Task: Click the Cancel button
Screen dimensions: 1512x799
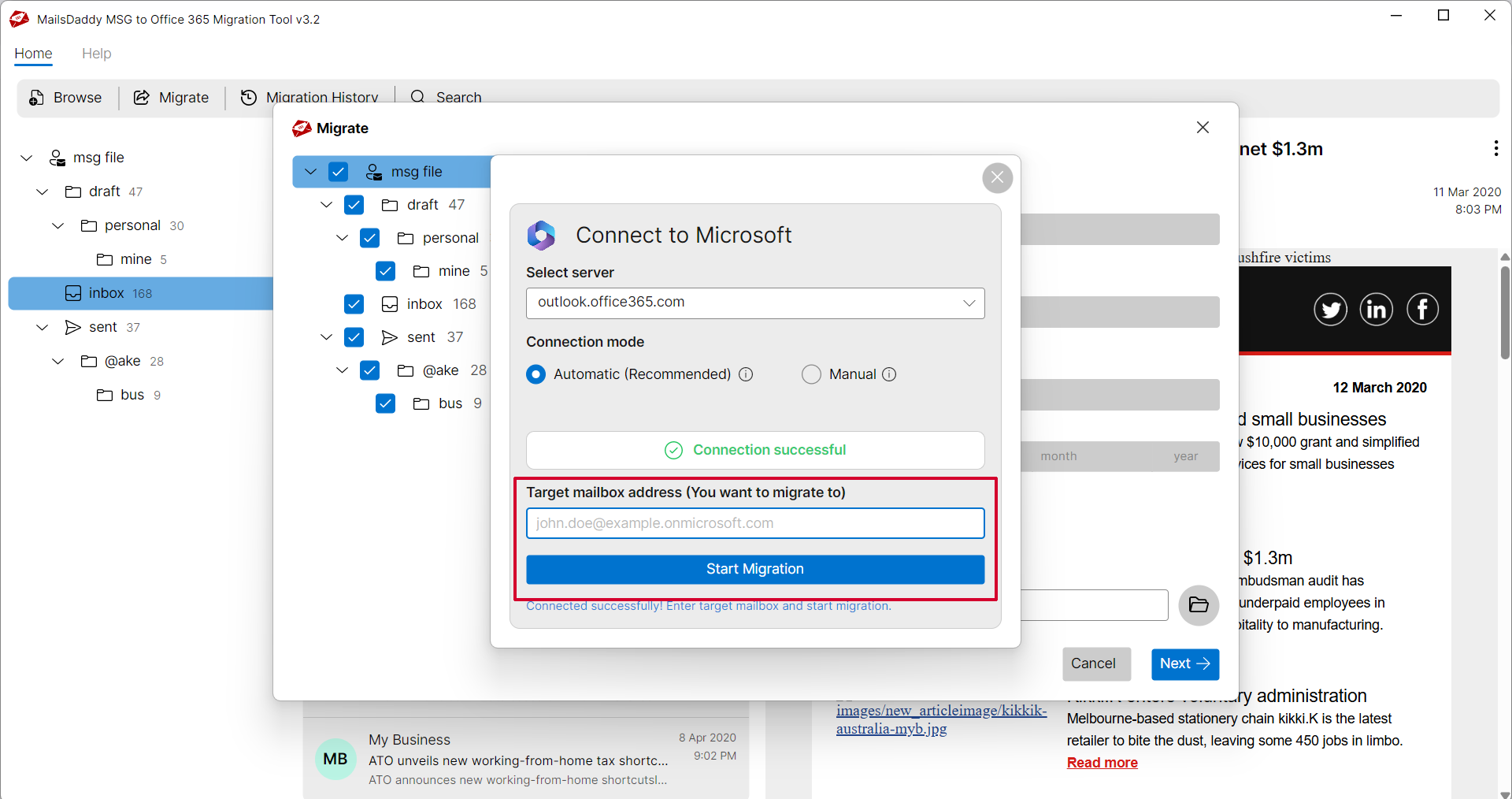Action: 1095,663
